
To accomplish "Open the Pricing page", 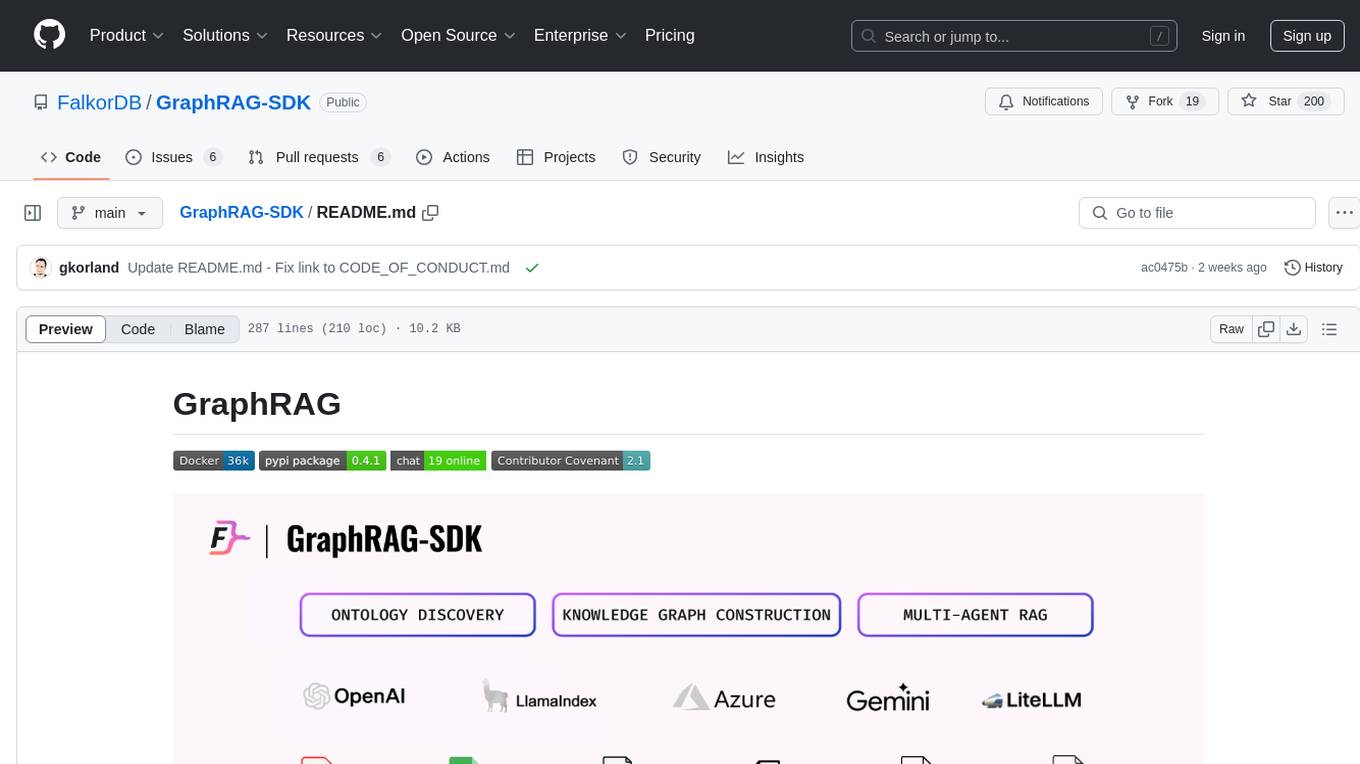I will (x=670, y=35).
